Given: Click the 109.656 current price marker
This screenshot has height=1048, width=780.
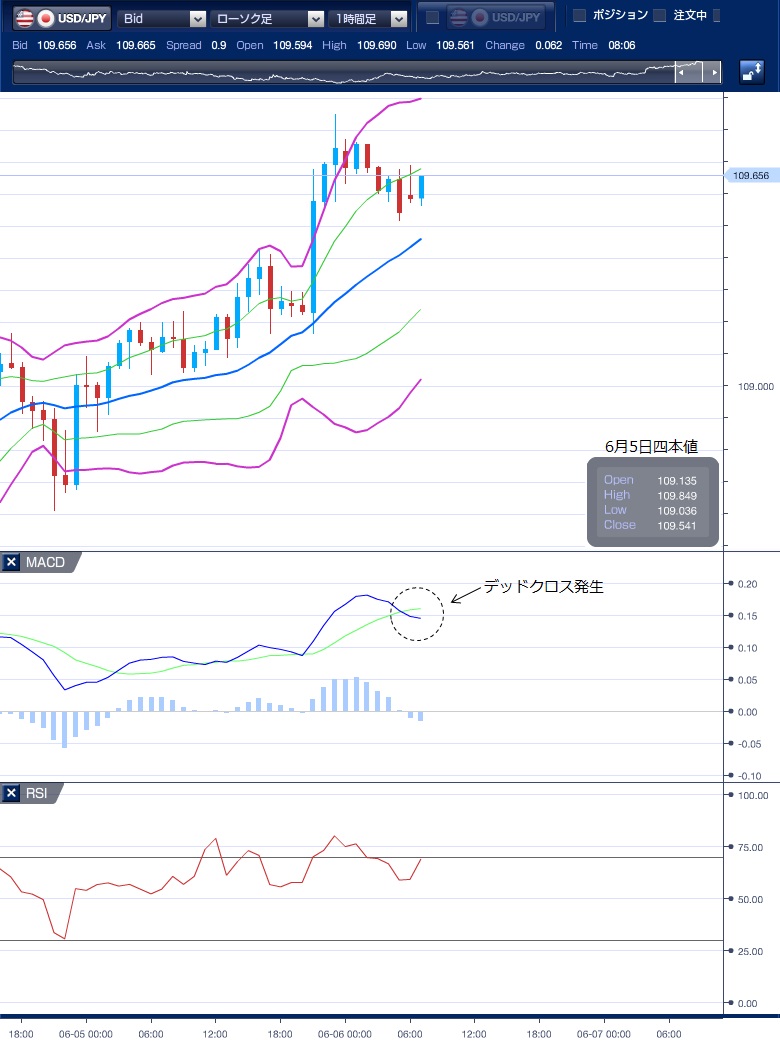Looking at the screenshot, I should pos(750,176).
